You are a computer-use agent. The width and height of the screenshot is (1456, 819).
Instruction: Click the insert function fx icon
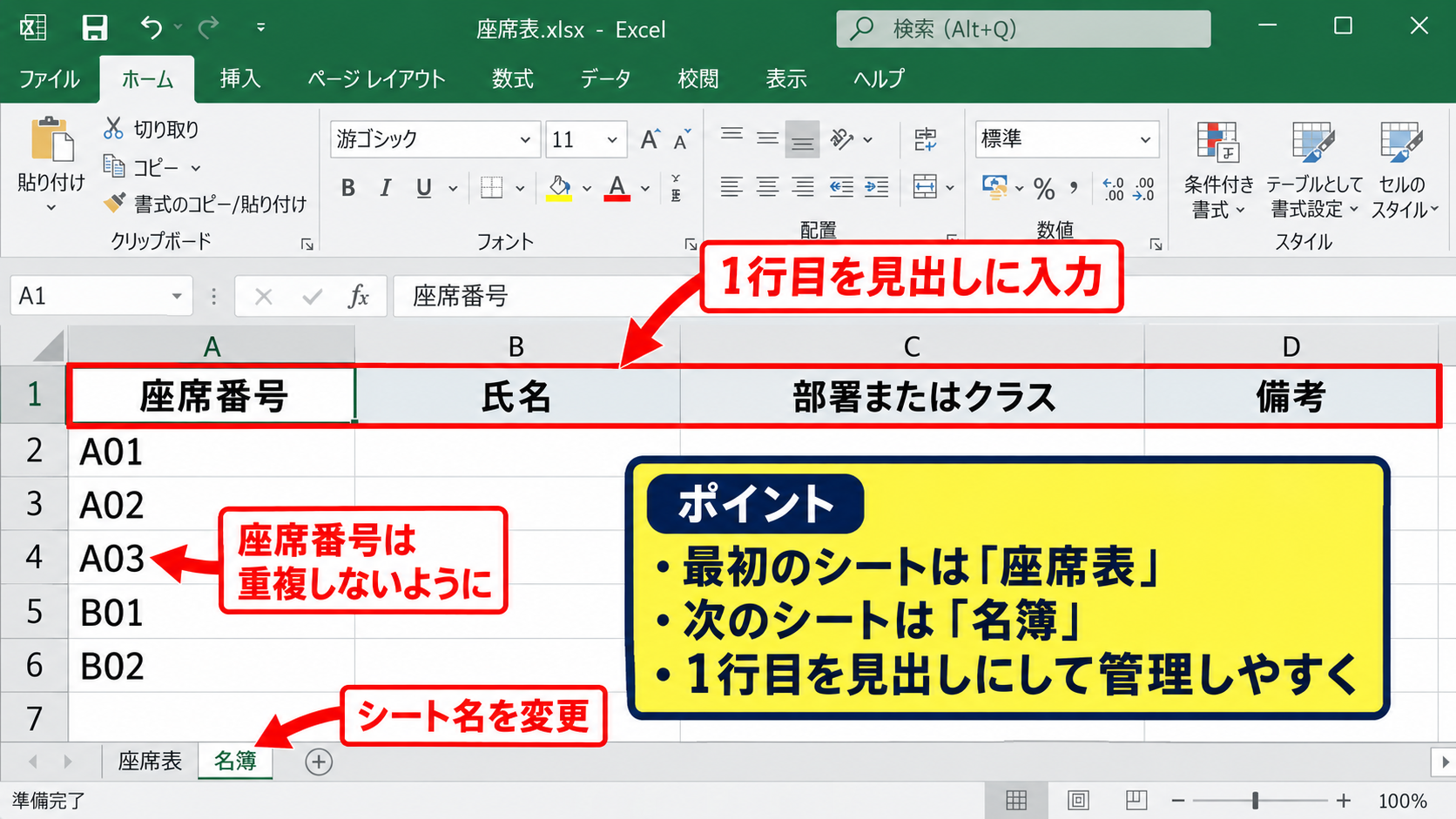pyautogui.click(x=358, y=297)
